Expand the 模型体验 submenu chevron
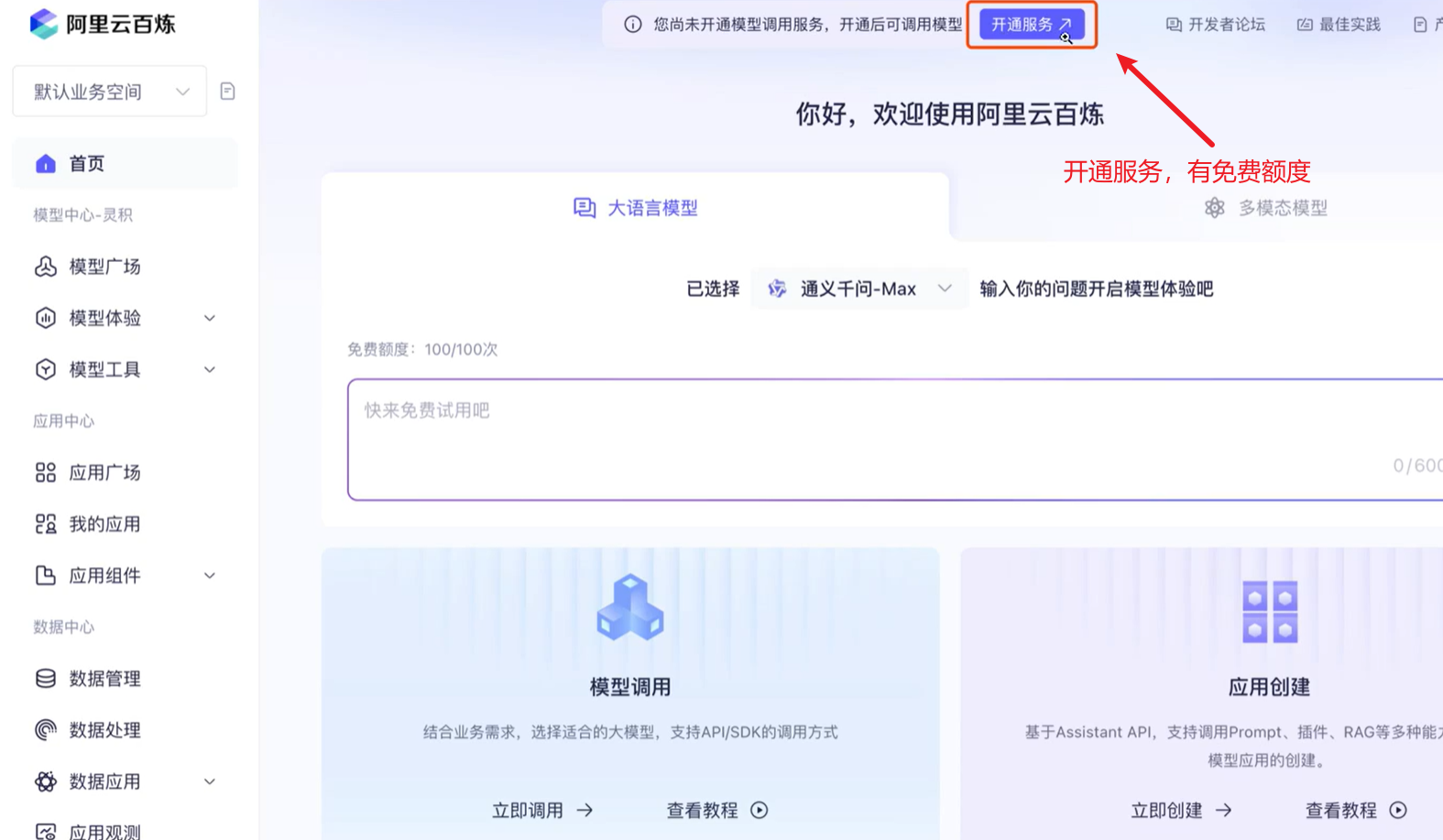Screen dimensions: 1443x840 (210, 318)
